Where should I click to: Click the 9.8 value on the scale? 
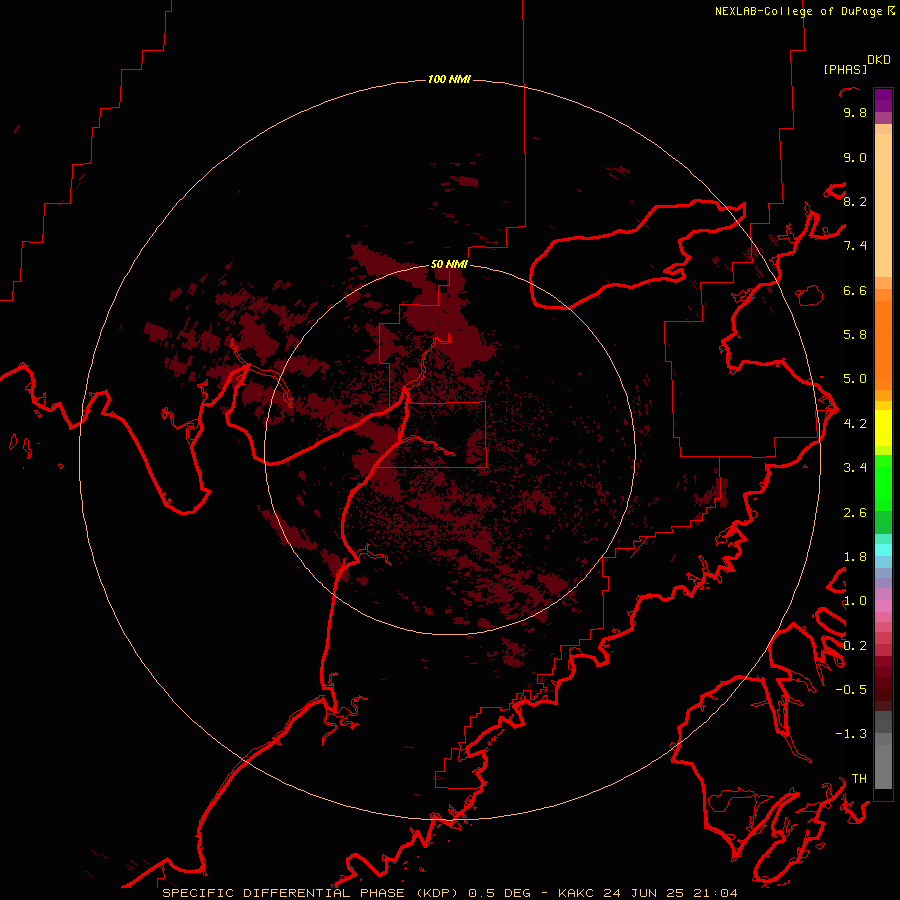click(855, 113)
